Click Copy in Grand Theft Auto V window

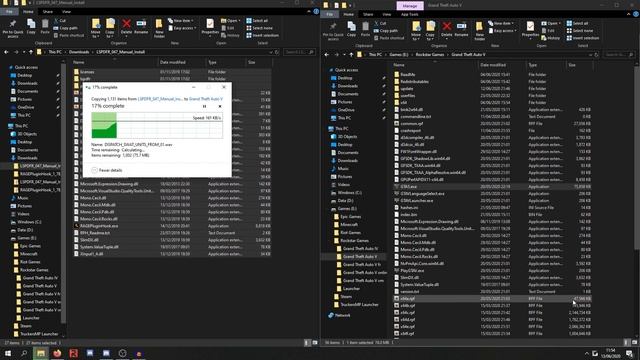pyautogui.click(x=351, y=29)
